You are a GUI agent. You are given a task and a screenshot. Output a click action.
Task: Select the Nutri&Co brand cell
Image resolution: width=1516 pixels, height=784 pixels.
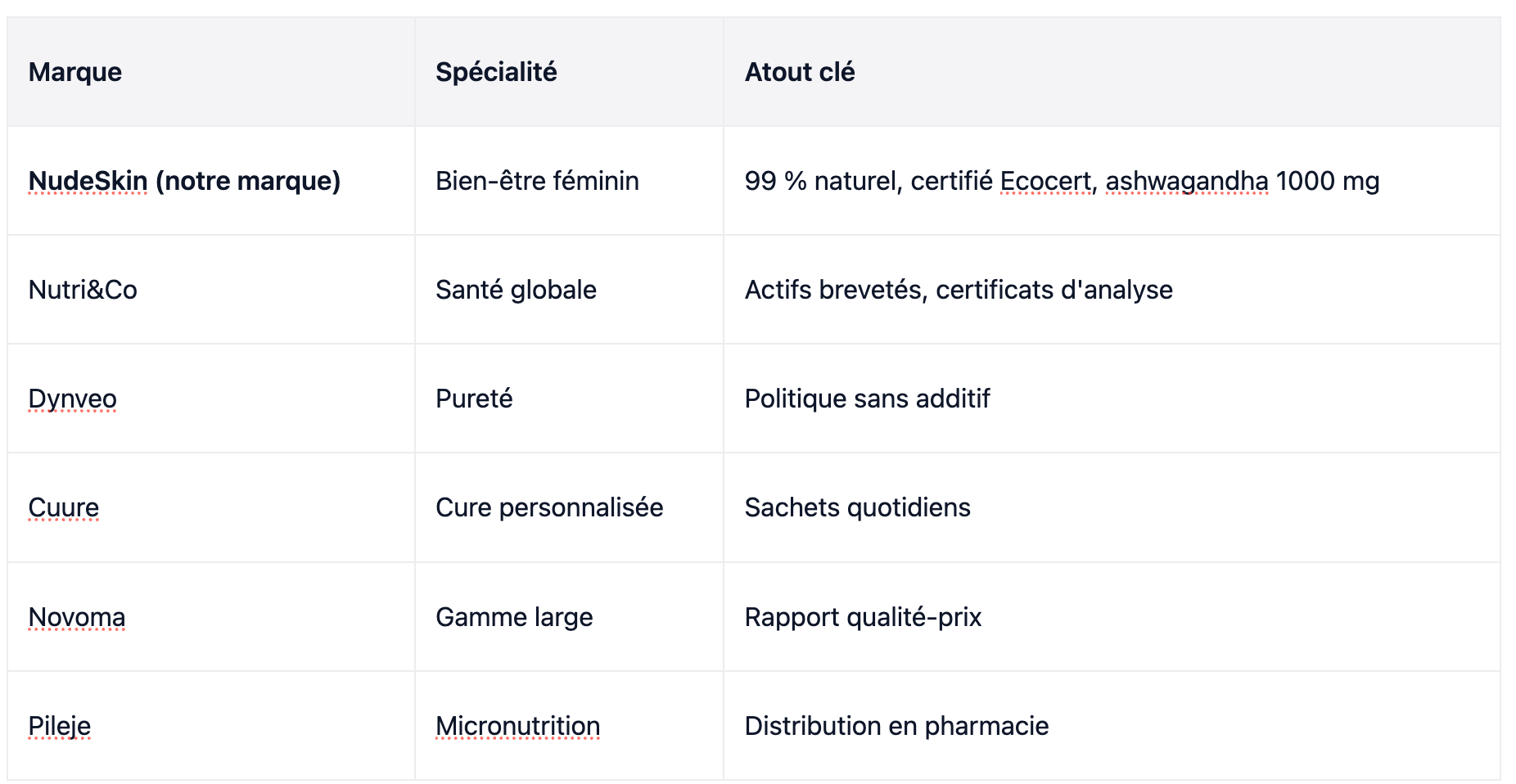pos(211,290)
